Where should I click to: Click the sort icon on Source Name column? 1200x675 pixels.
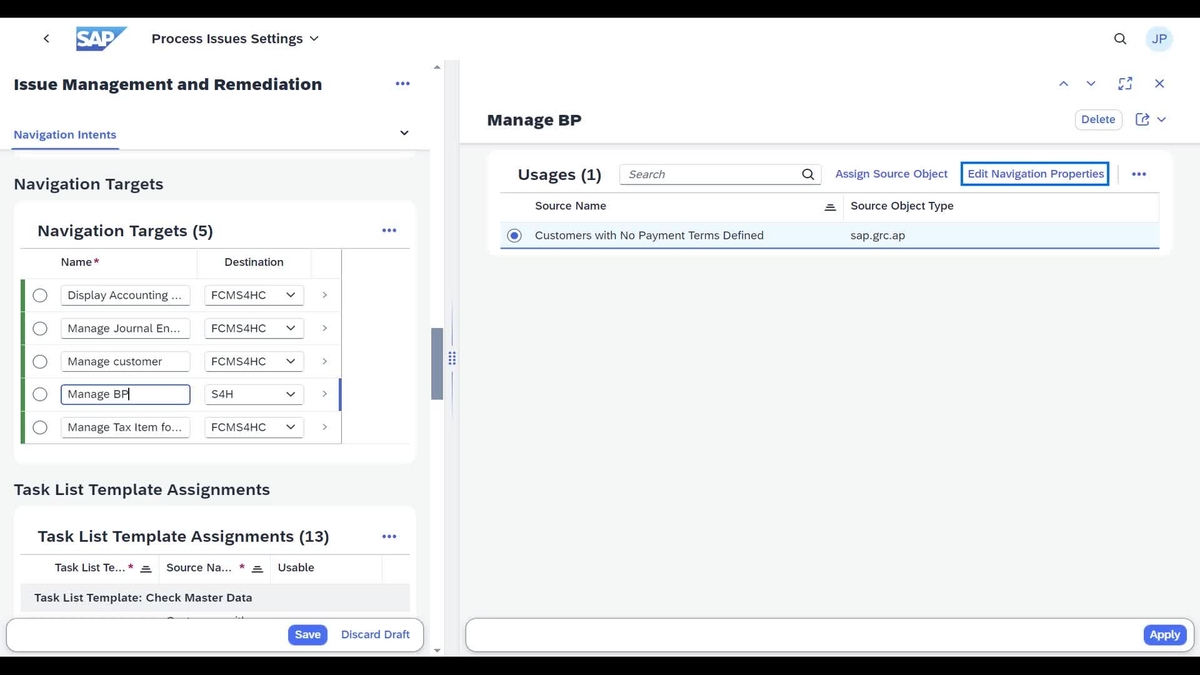coord(830,206)
